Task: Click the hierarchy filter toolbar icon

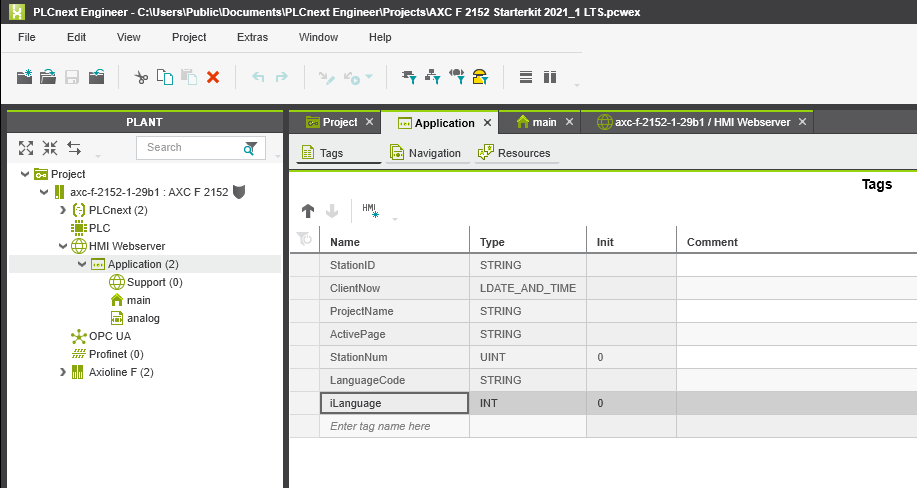Action: point(433,77)
